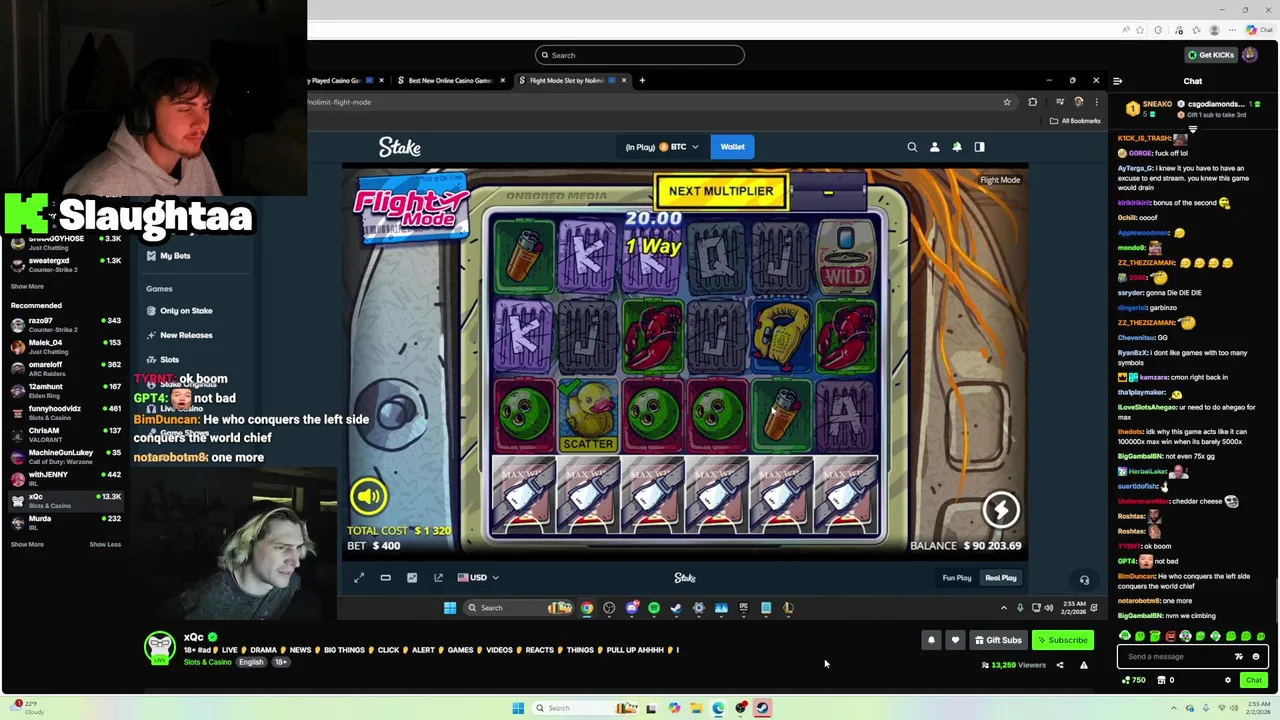The height and width of the screenshot is (720, 1280).
Task: Open All Bookmarks folder
Action: coord(1075,121)
